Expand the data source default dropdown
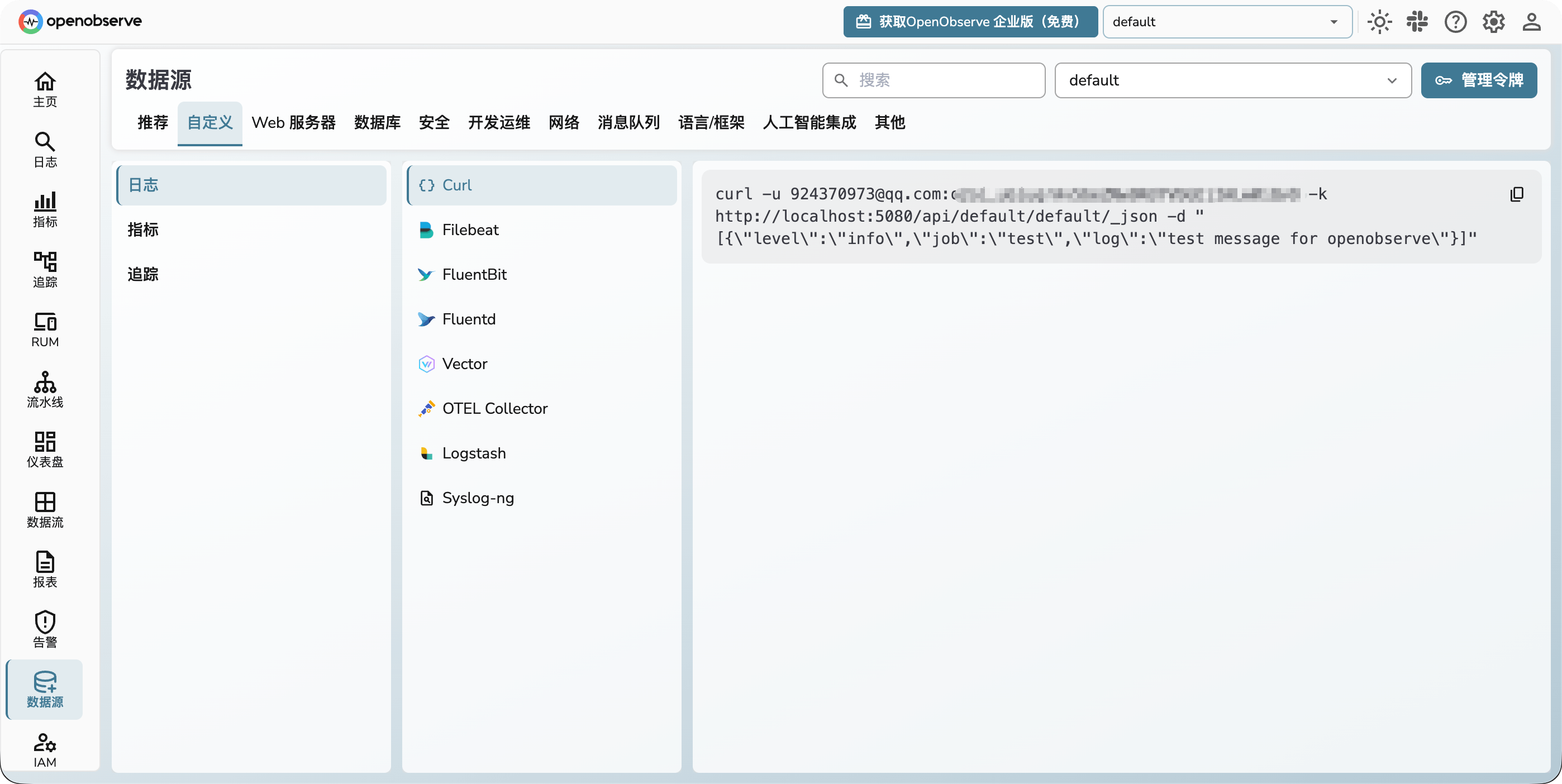This screenshot has width=1562, height=784. 1233,80
